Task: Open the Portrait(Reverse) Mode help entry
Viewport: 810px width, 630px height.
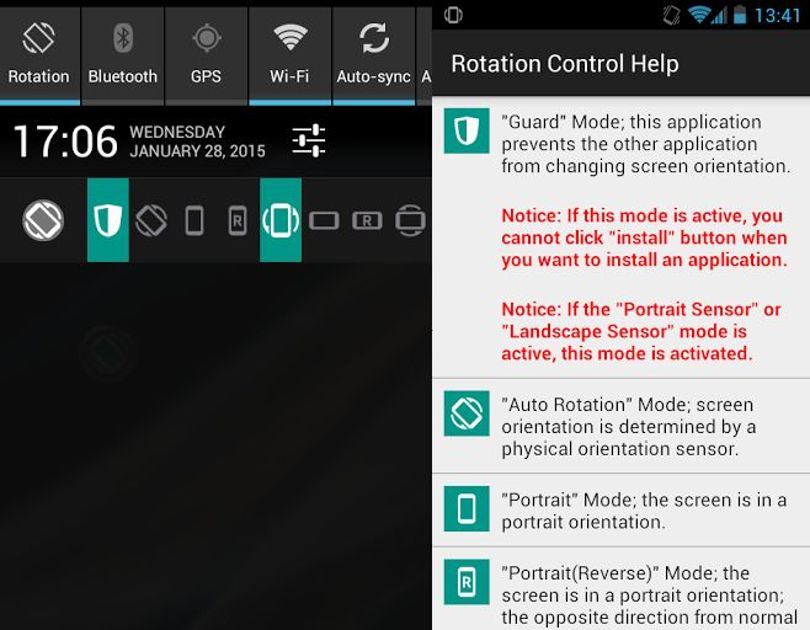Action: tap(621, 589)
